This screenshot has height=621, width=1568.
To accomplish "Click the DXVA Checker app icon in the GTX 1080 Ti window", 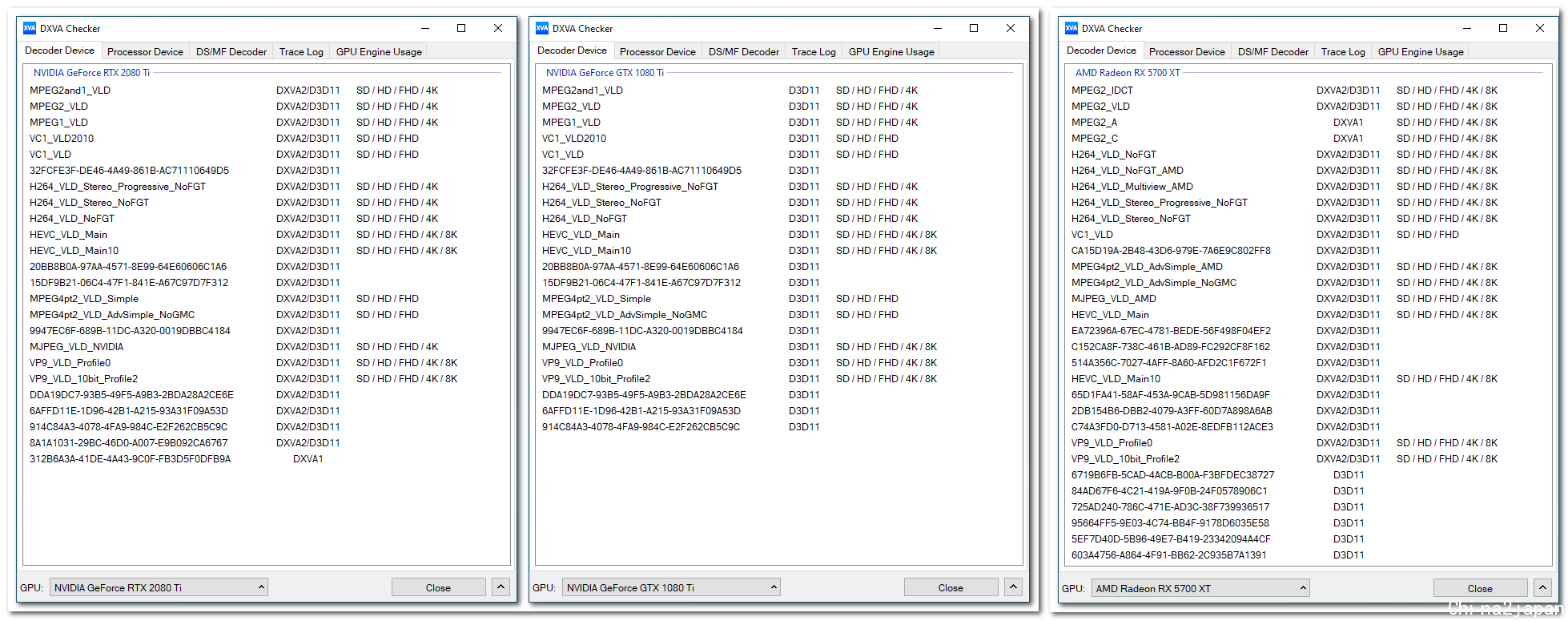I will 542,28.
